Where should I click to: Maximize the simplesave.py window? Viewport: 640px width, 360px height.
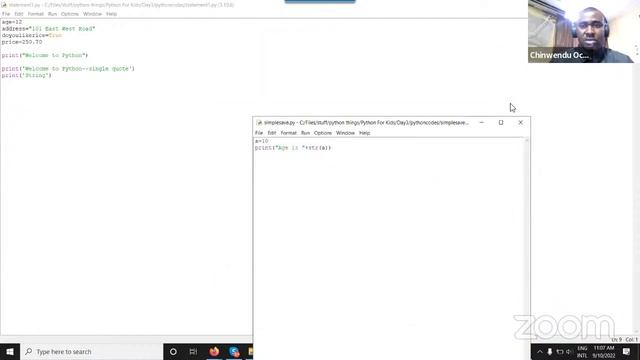(x=501, y=122)
